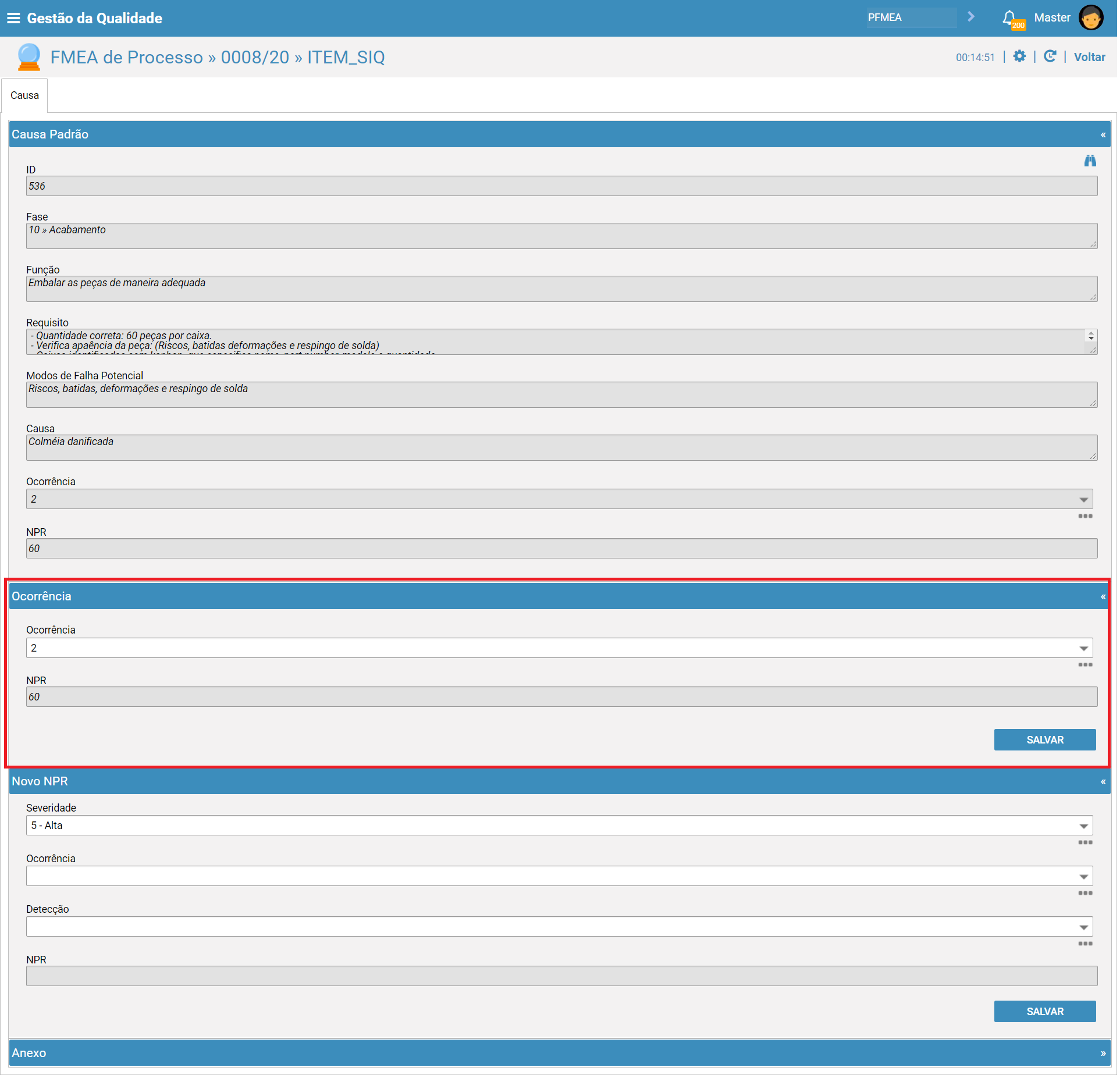Click NPR field in Ocorrência section
1120x1078 pixels.
click(x=563, y=698)
